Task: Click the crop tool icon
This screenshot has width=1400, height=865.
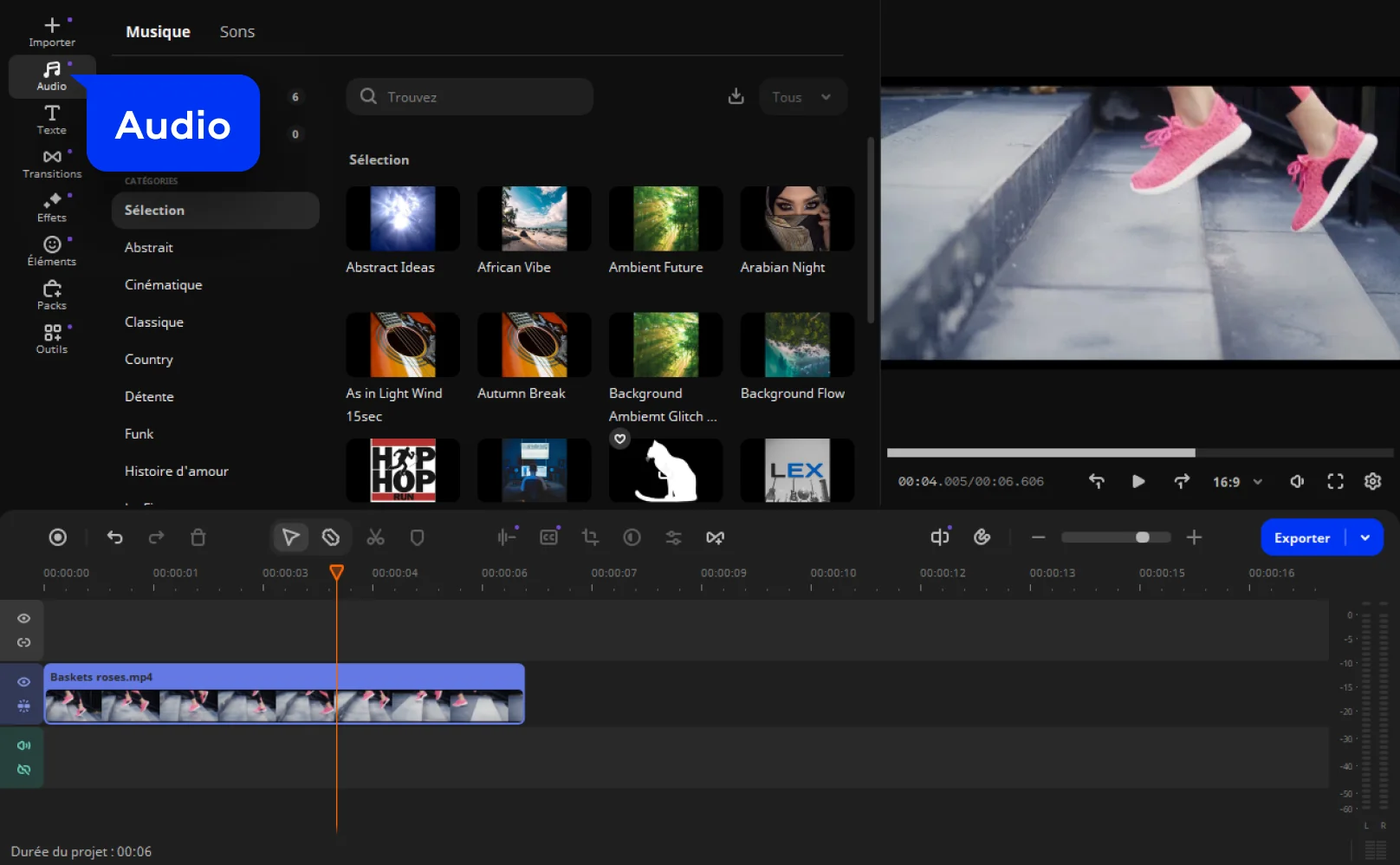Action: pyautogui.click(x=590, y=537)
